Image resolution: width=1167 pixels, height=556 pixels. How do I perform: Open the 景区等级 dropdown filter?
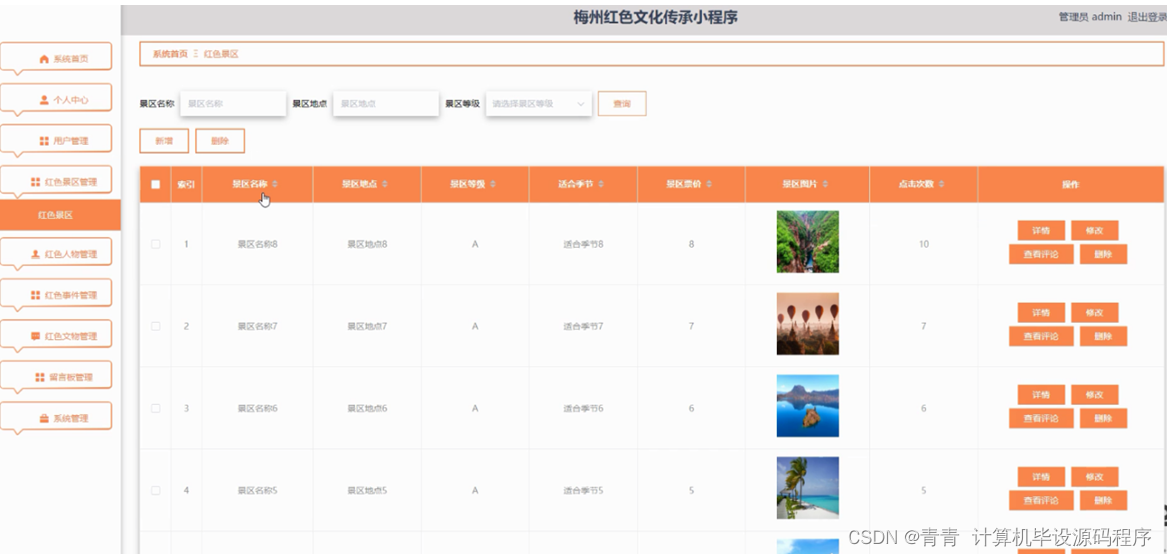pos(539,104)
